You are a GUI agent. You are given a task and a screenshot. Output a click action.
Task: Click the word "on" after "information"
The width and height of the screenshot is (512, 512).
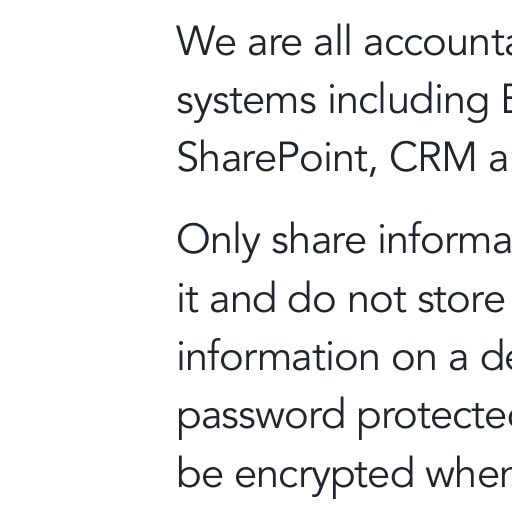point(414,360)
